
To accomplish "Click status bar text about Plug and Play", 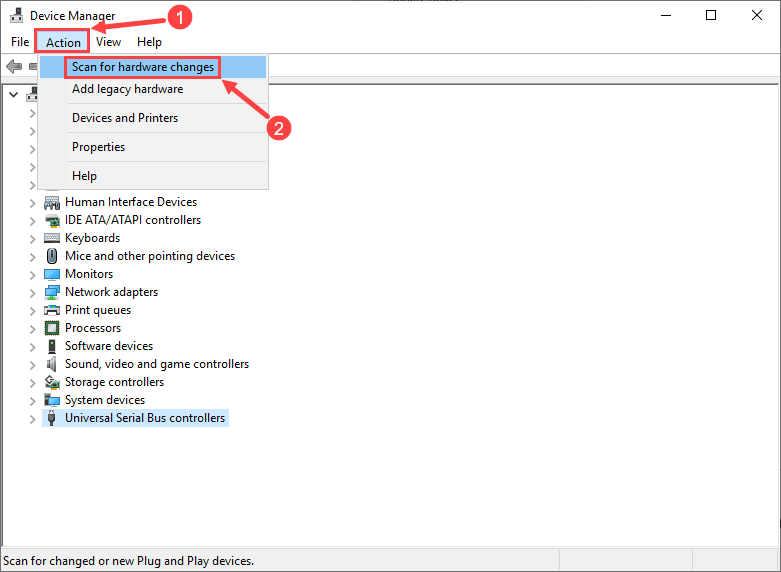I will click(129, 561).
